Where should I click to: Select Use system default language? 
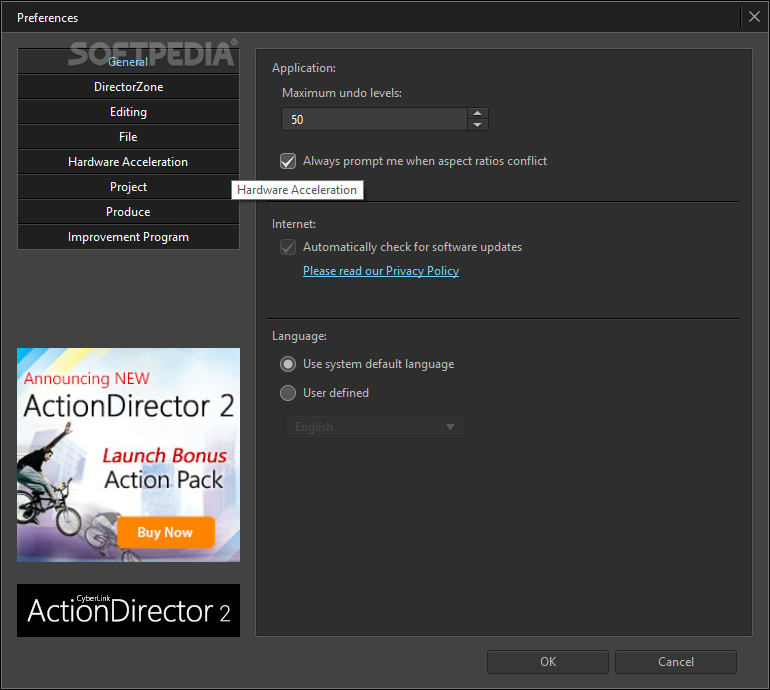[288, 364]
